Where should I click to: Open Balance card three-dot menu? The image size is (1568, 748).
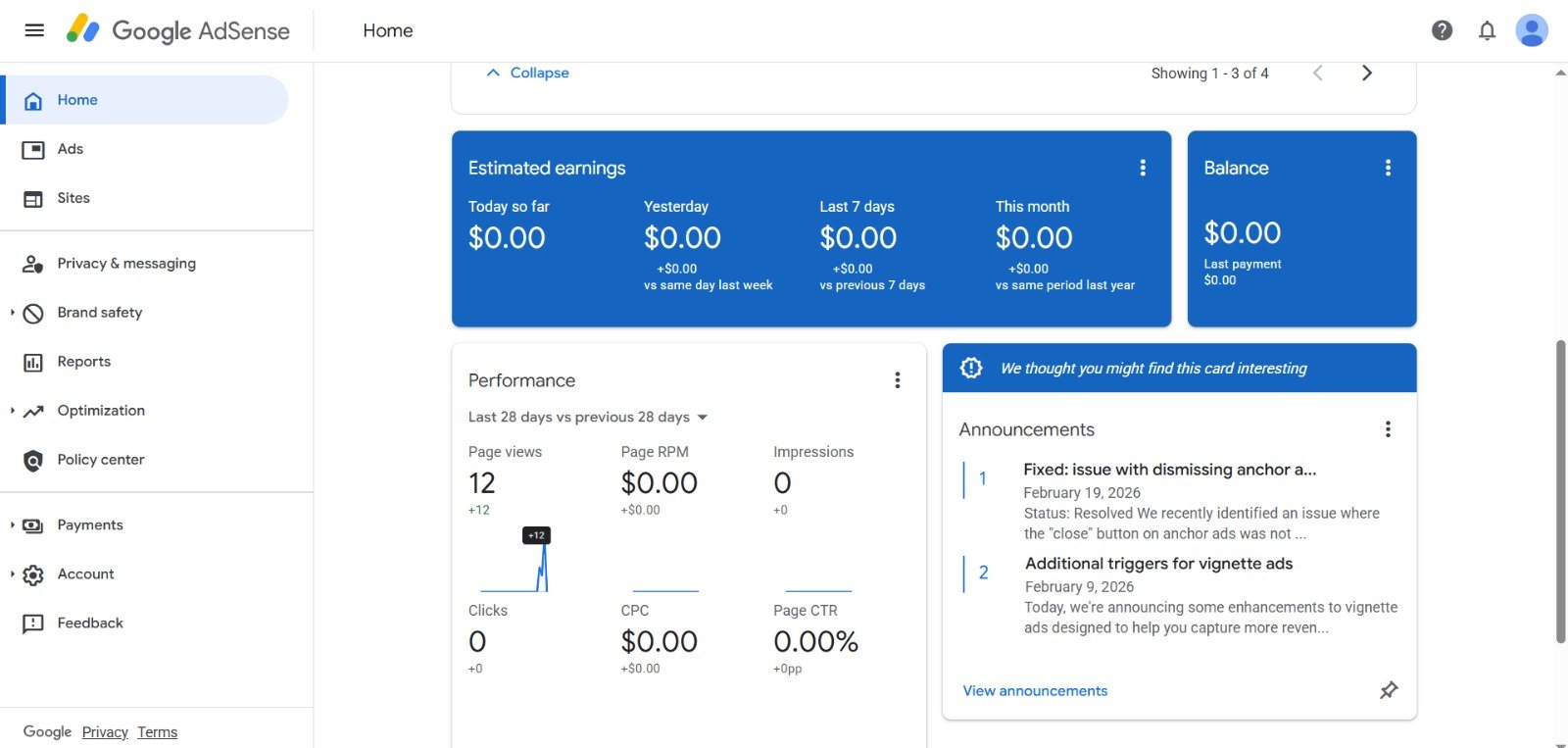(x=1388, y=168)
